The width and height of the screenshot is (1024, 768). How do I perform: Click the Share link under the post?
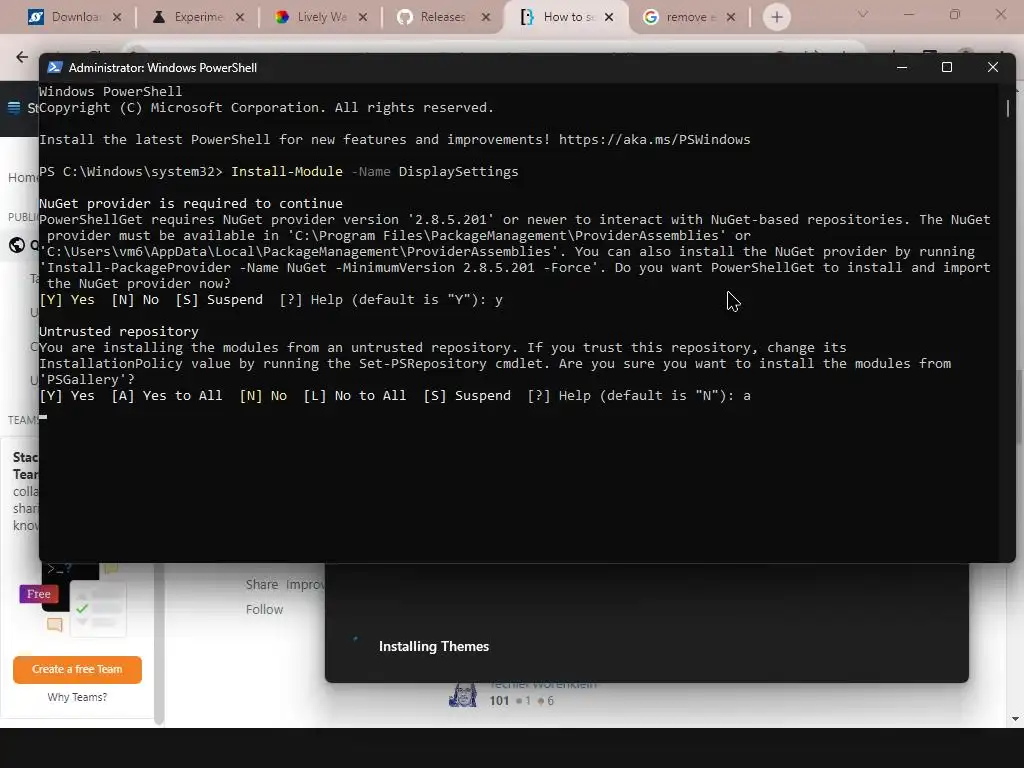point(262,584)
